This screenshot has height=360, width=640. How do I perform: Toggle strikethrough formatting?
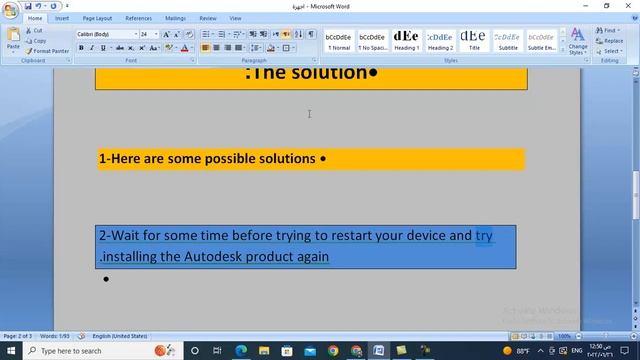tap(120, 48)
